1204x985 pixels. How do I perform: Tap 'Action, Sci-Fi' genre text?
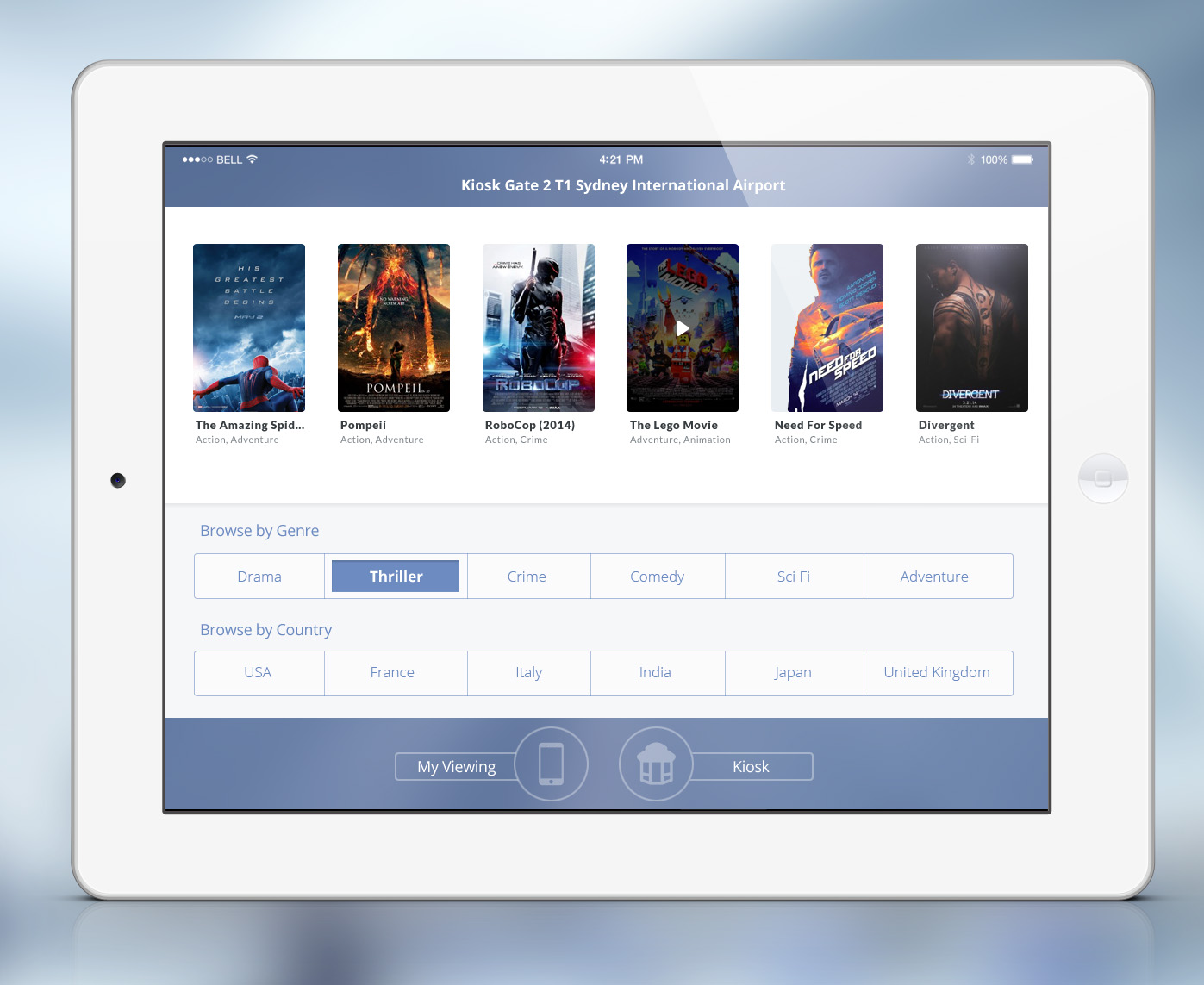pyautogui.click(x=949, y=440)
